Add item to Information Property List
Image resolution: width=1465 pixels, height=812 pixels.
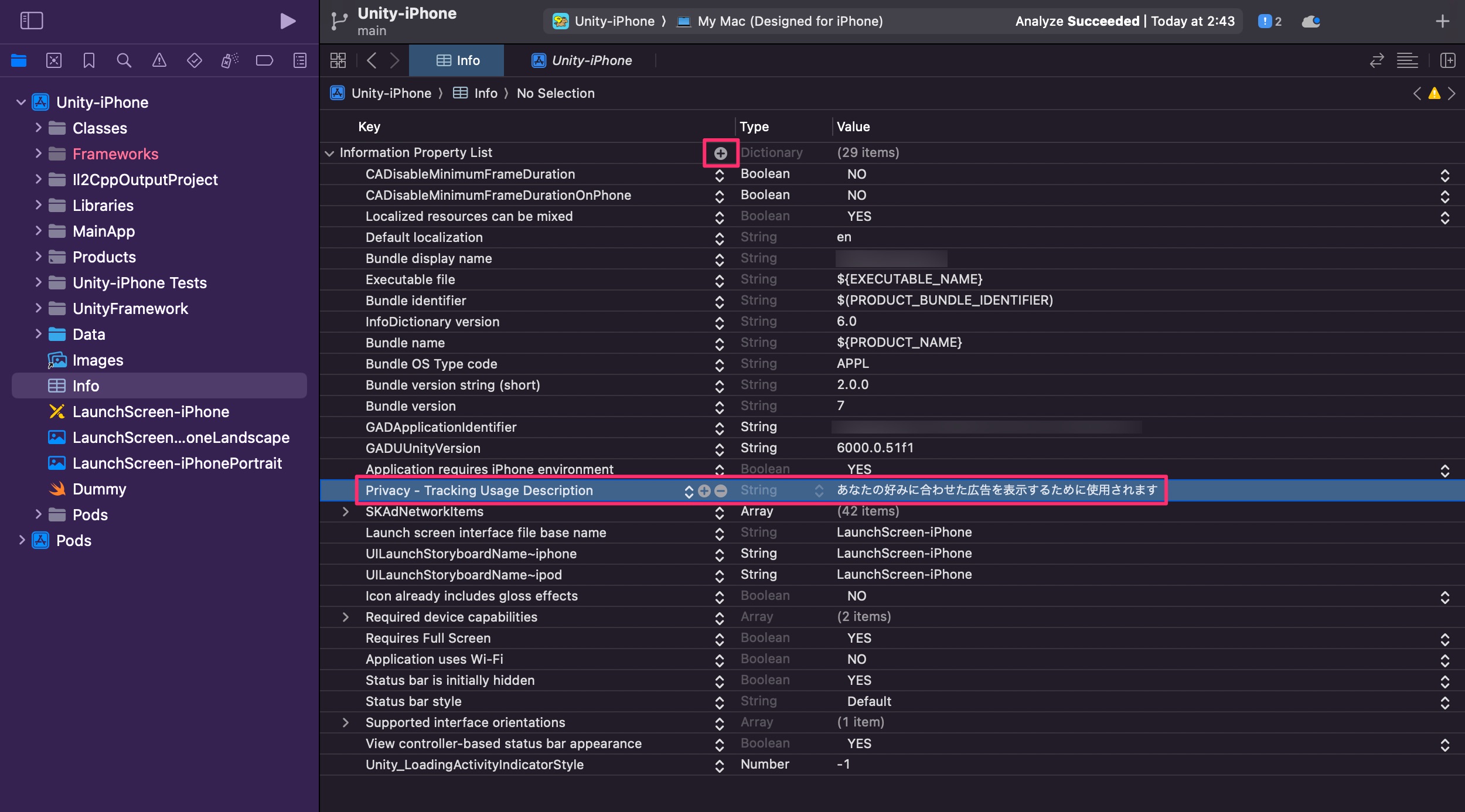tap(721, 153)
